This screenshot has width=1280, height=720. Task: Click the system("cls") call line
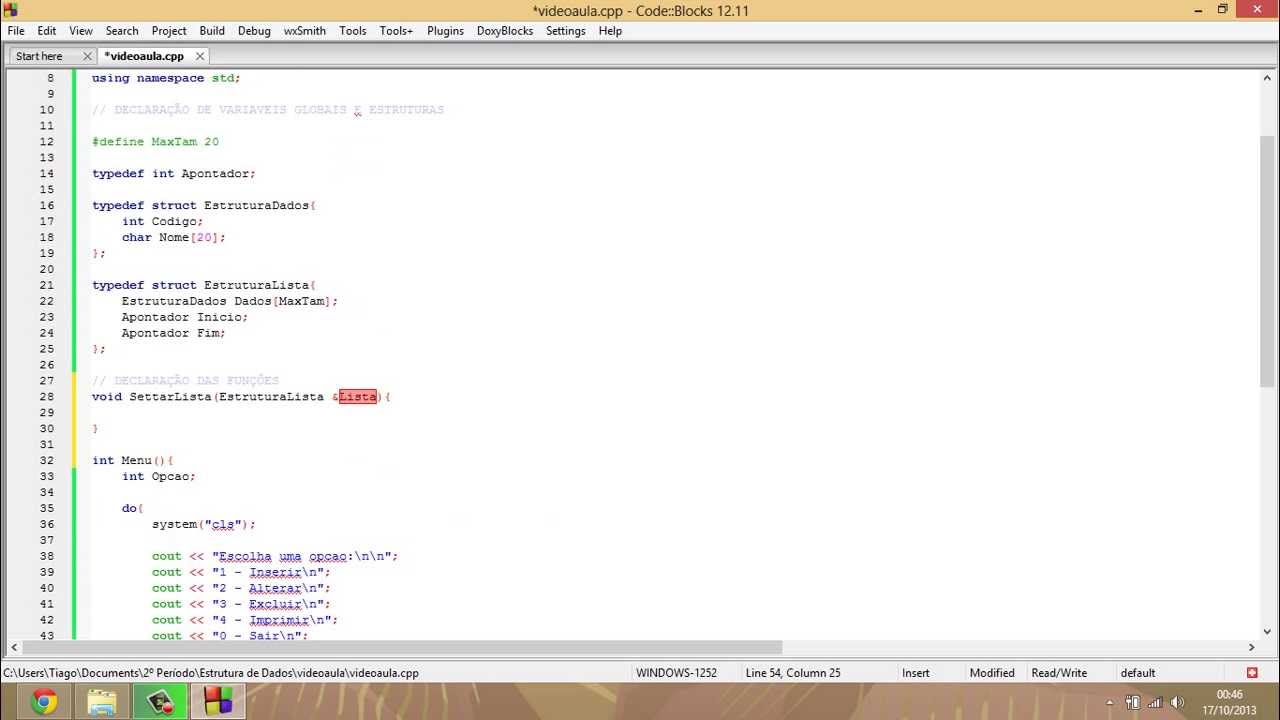(204, 524)
